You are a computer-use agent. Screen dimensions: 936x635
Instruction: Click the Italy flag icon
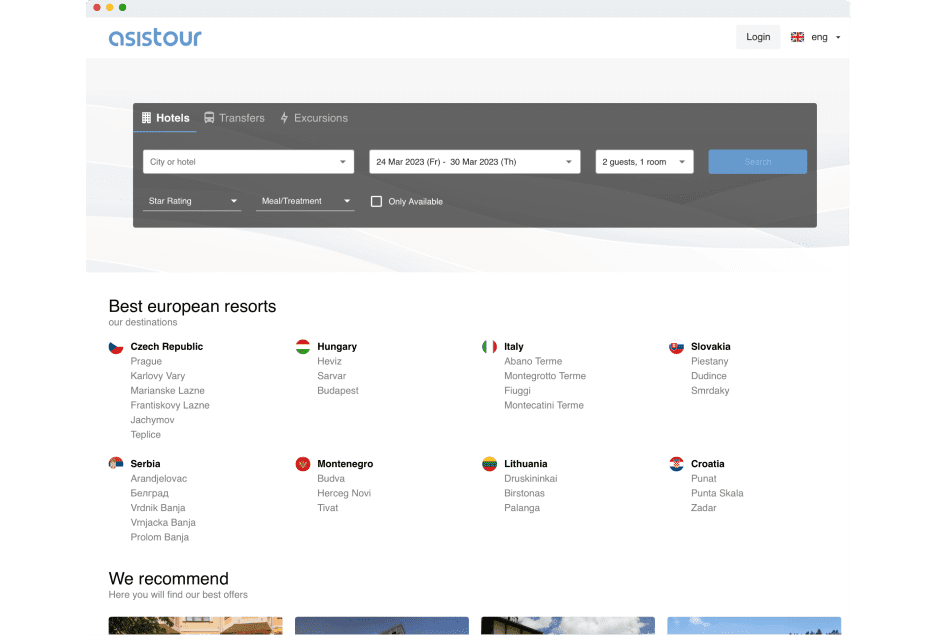(x=489, y=347)
